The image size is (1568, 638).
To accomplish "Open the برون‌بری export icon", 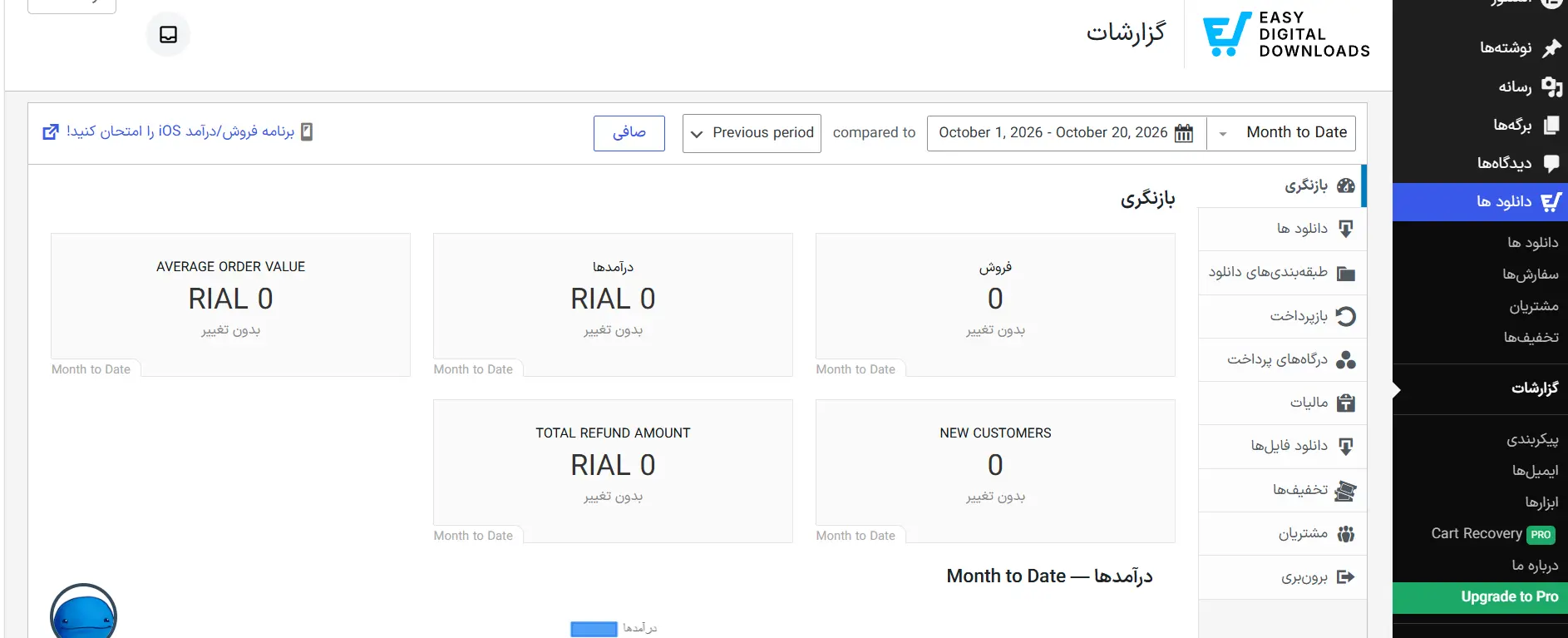I will (x=1346, y=576).
